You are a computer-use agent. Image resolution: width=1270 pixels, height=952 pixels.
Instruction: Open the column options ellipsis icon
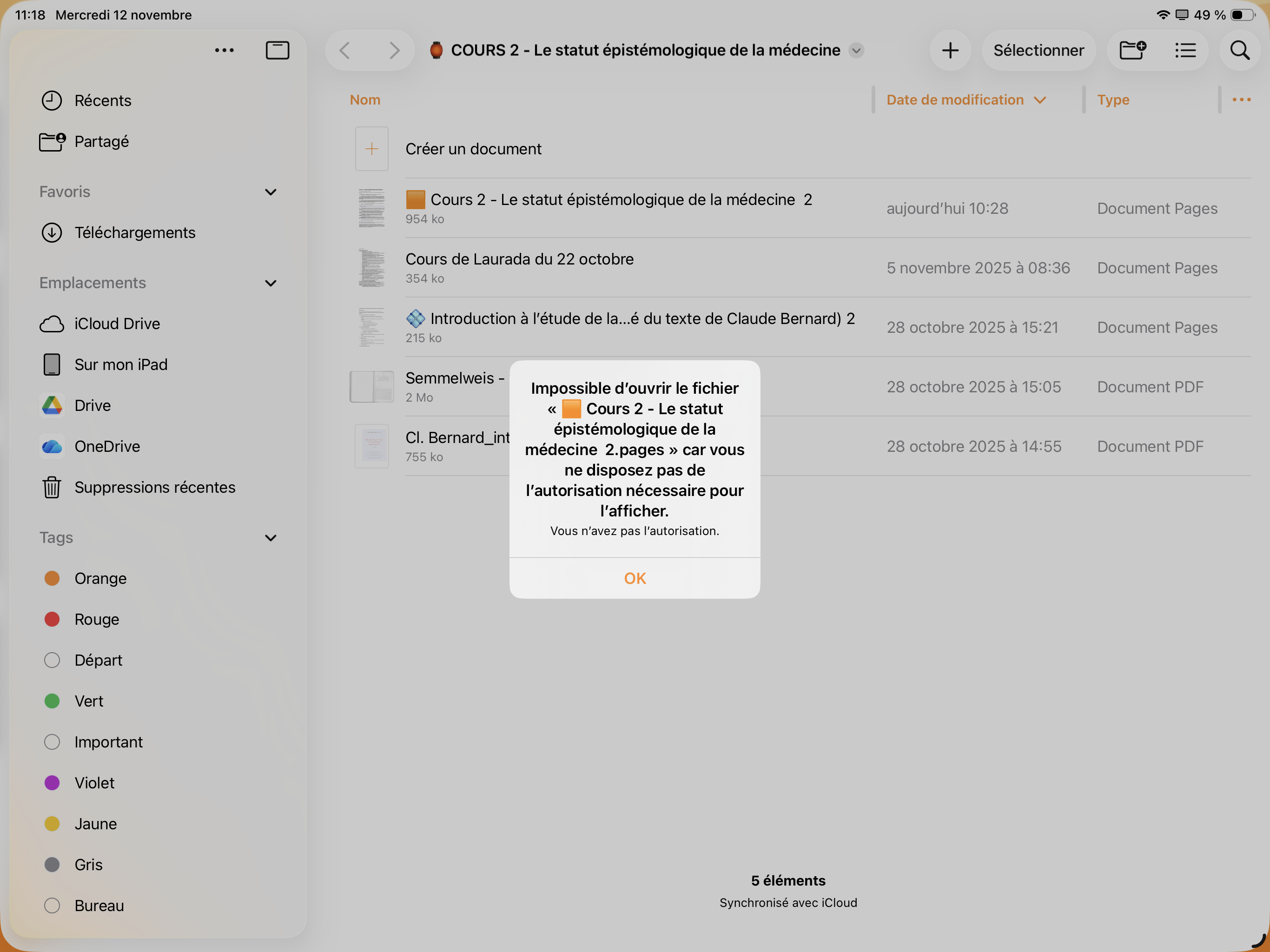(x=1241, y=100)
